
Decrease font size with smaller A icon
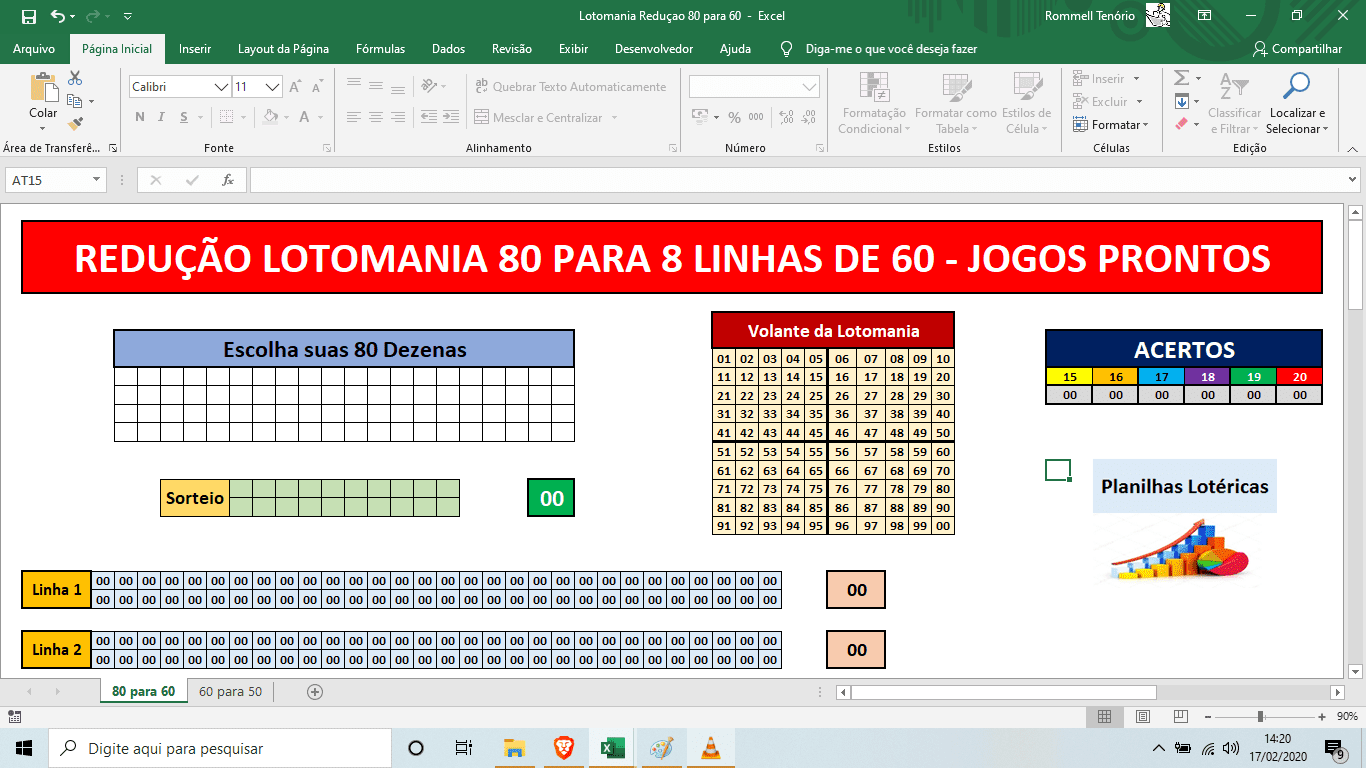click(317, 87)
